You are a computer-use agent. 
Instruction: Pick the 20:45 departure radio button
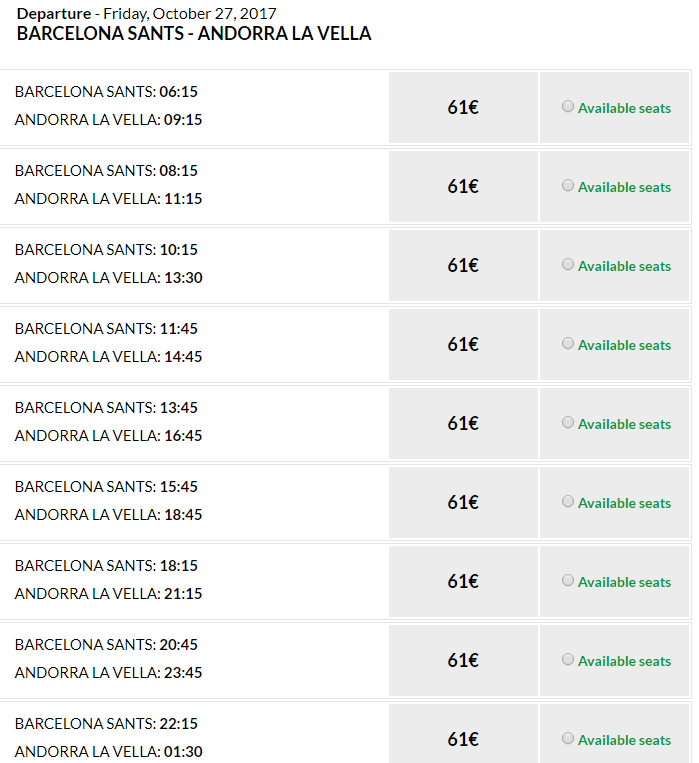[568, 660]
